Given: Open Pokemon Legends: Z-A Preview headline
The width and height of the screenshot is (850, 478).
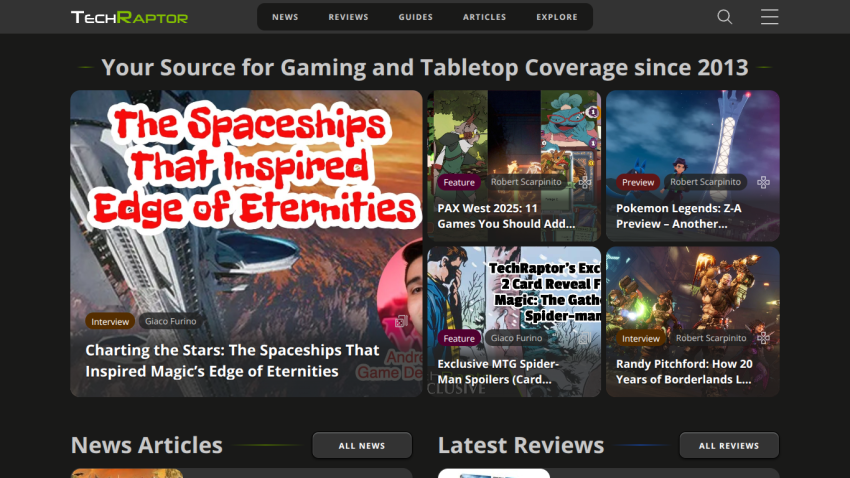Looking at the screenshot, I should pos(679,216).
